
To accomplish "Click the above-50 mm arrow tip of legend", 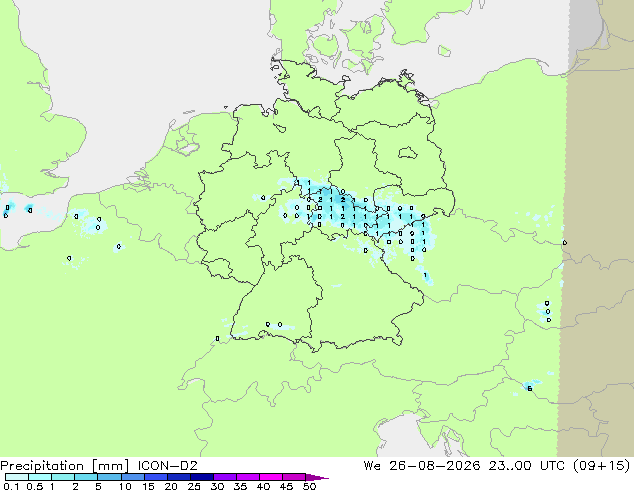I will pos(317,477).
